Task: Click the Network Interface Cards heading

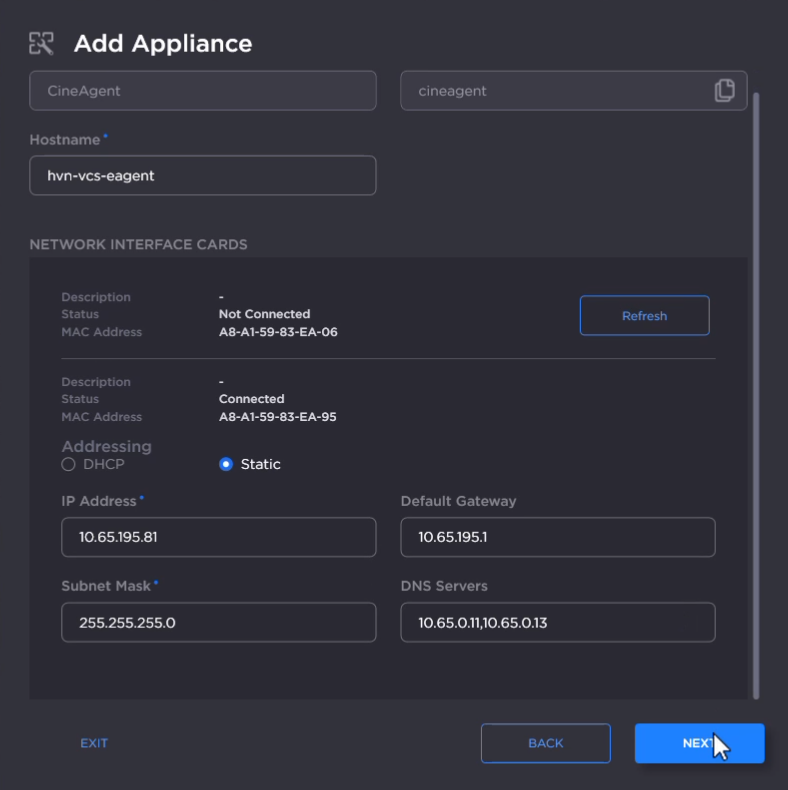Action: tap(138, 244)
